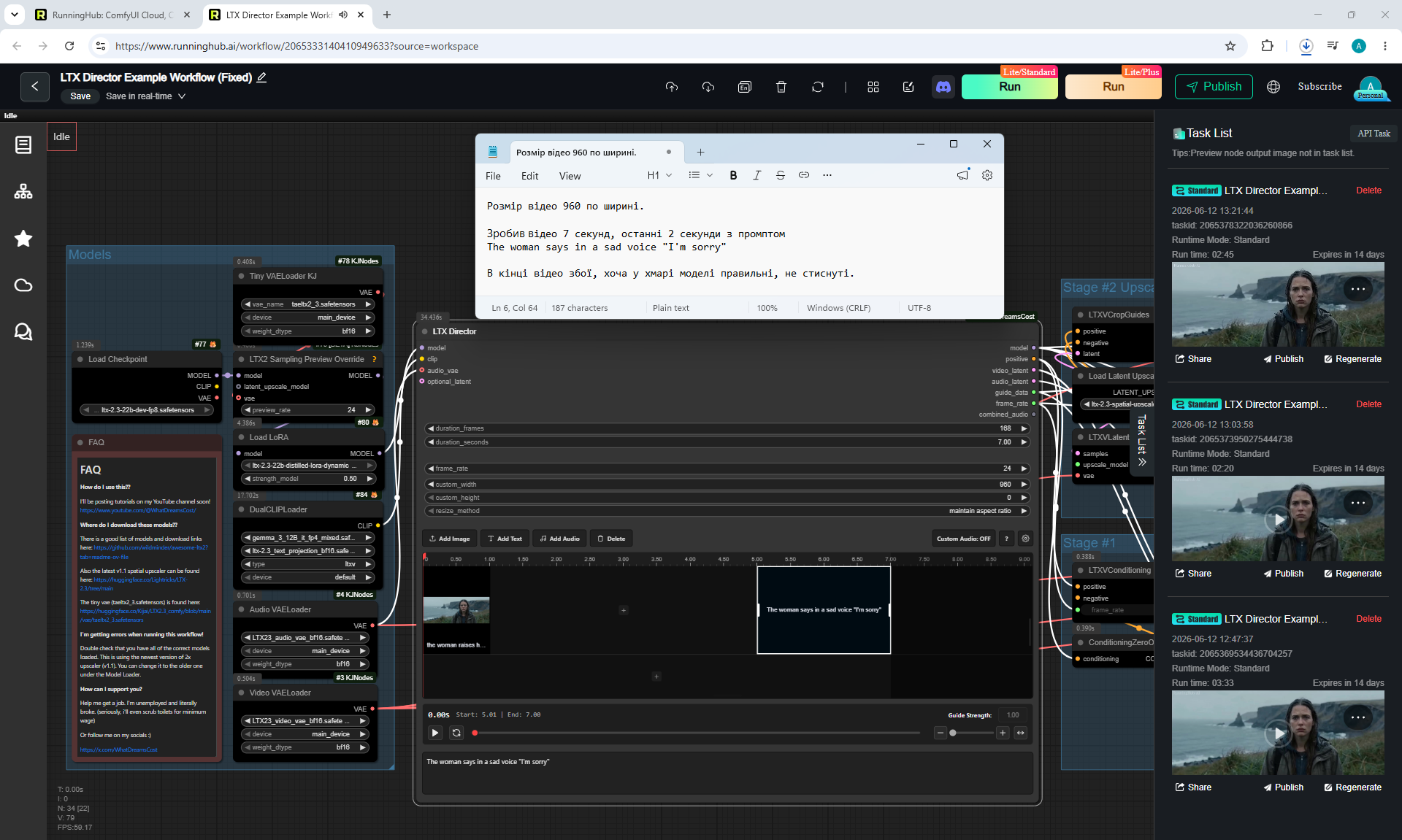Click the green Lite/Standard Run button
This screenshot has width=1402, height=840.
[1009, 87]
